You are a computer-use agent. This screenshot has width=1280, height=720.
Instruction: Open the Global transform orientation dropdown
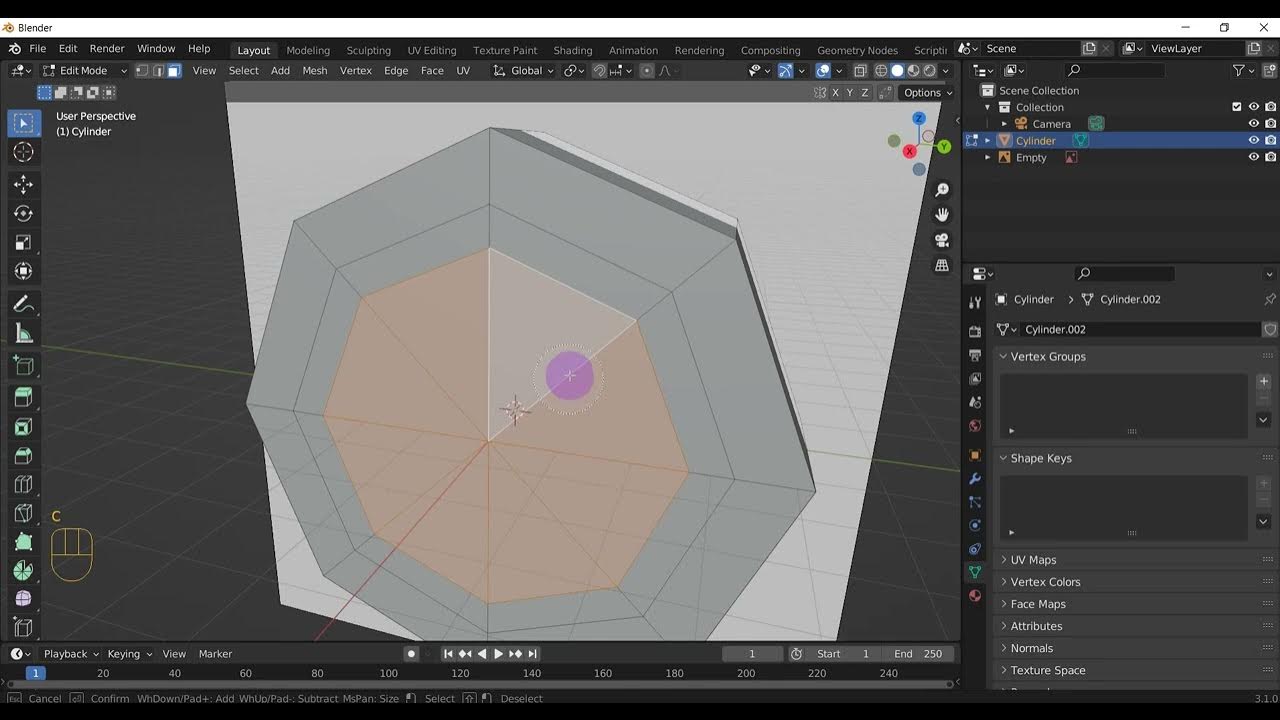(x=524, y=71)
